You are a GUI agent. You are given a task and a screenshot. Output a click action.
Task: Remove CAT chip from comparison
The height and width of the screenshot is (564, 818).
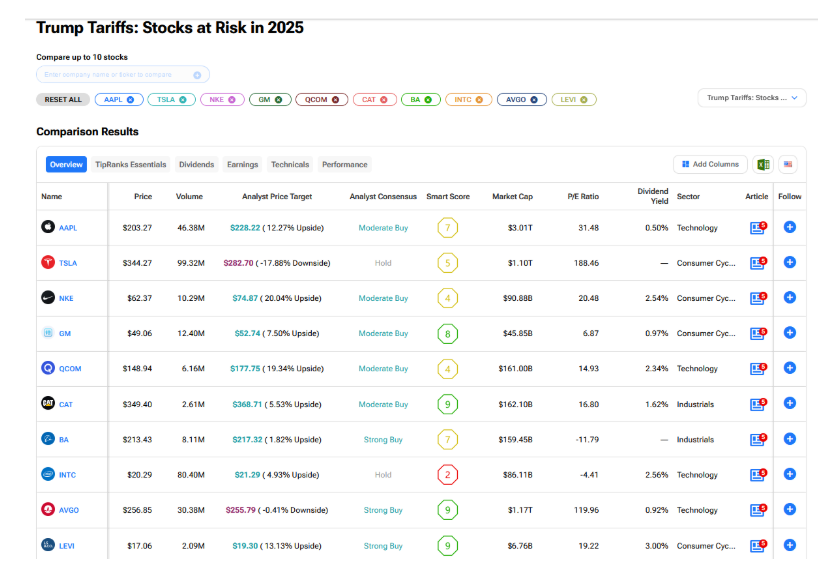tap(384, 100)
